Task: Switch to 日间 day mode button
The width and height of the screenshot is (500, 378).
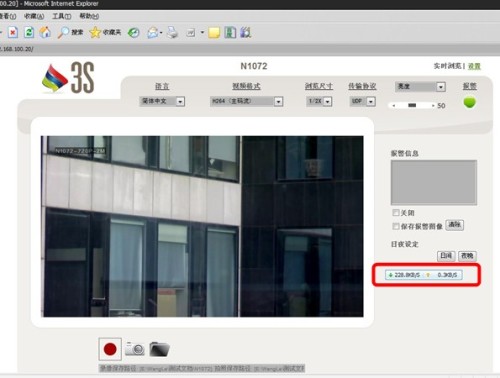Action: (x=446, y=256)
